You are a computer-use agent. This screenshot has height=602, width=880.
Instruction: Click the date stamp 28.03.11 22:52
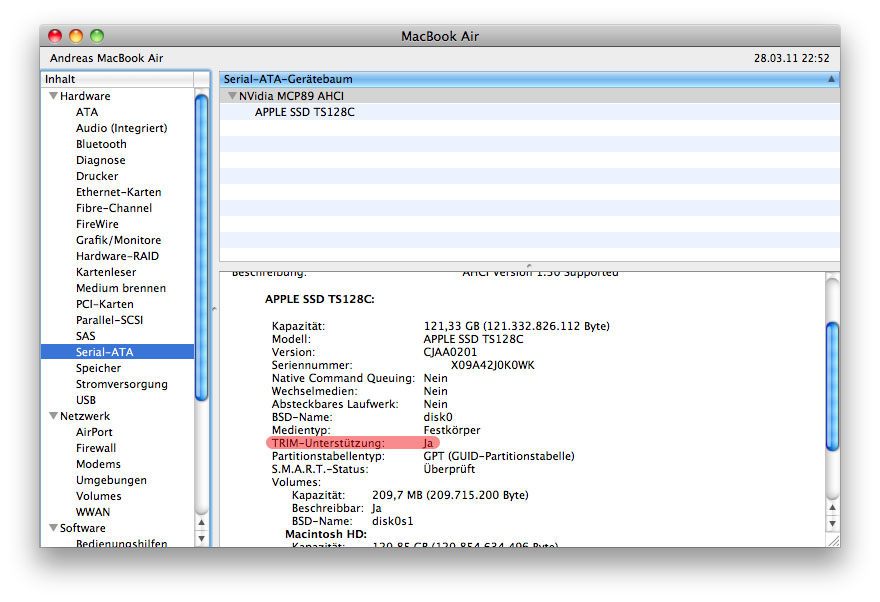[791, 58]
